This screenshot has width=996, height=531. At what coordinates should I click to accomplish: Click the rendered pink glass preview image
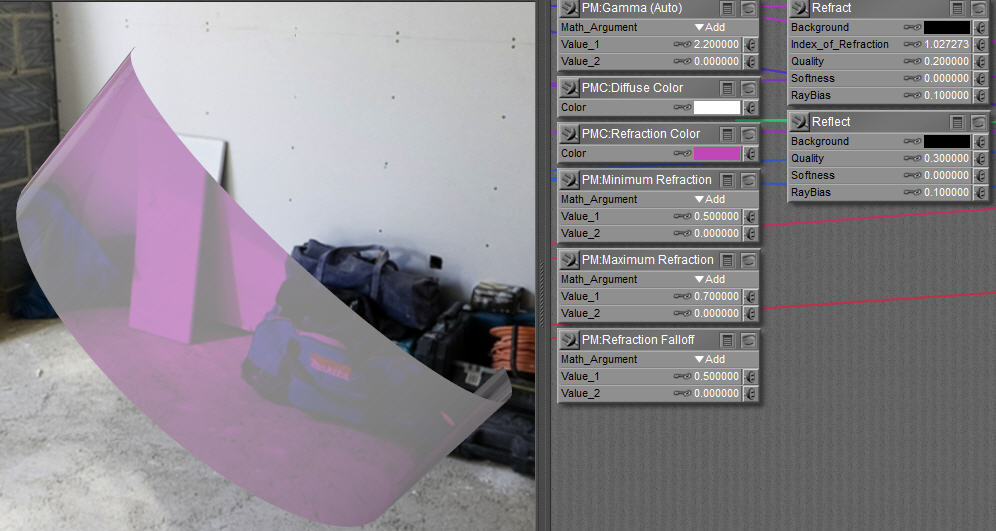tap(267, 266)
